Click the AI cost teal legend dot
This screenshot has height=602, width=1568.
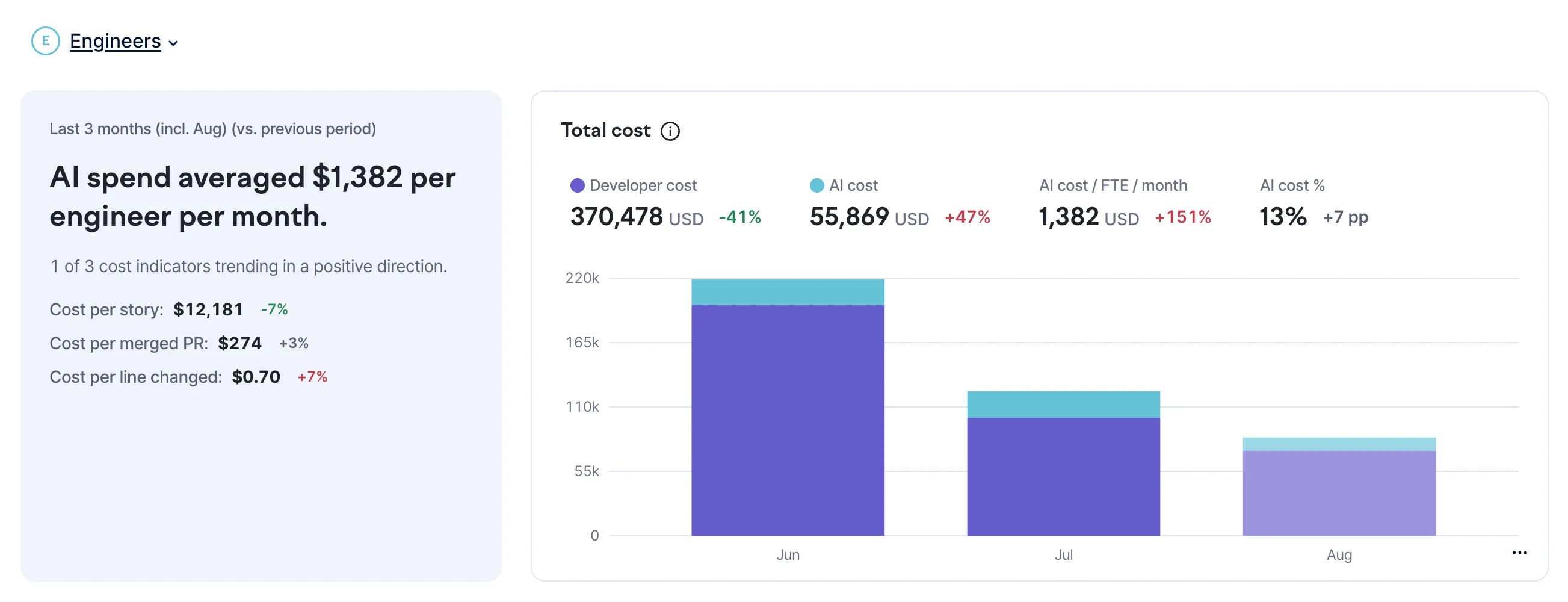[817, 185]
